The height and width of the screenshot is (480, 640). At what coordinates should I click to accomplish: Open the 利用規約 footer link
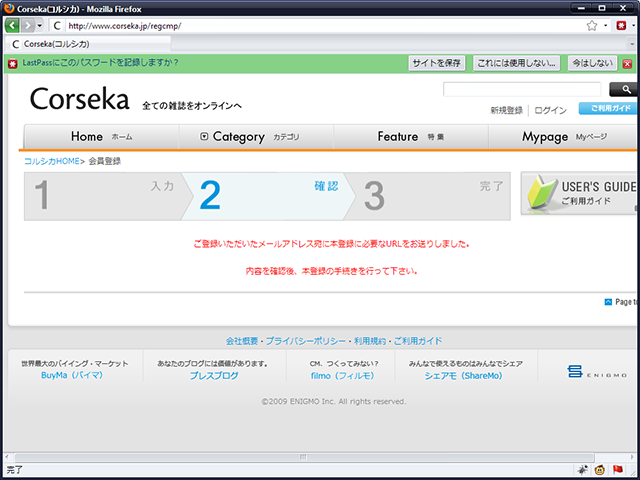[x=369, y=341]
